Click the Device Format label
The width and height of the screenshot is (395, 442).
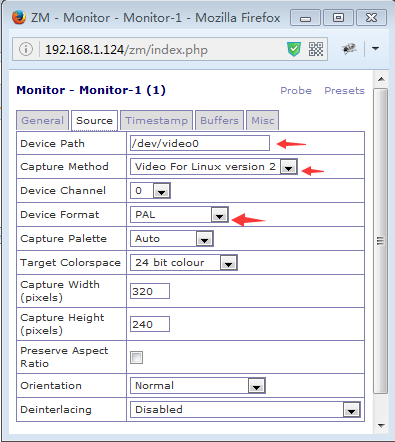coord(60,214)
